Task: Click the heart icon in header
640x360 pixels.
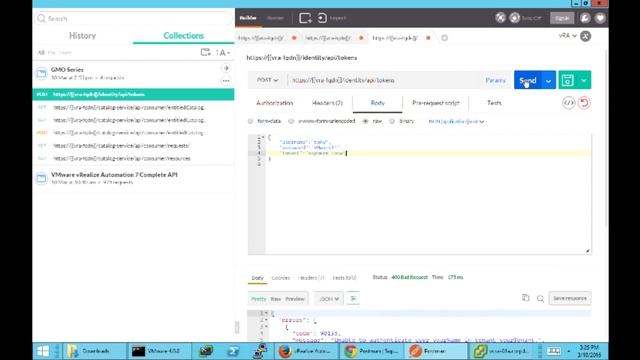Action: tap(600, 18)
